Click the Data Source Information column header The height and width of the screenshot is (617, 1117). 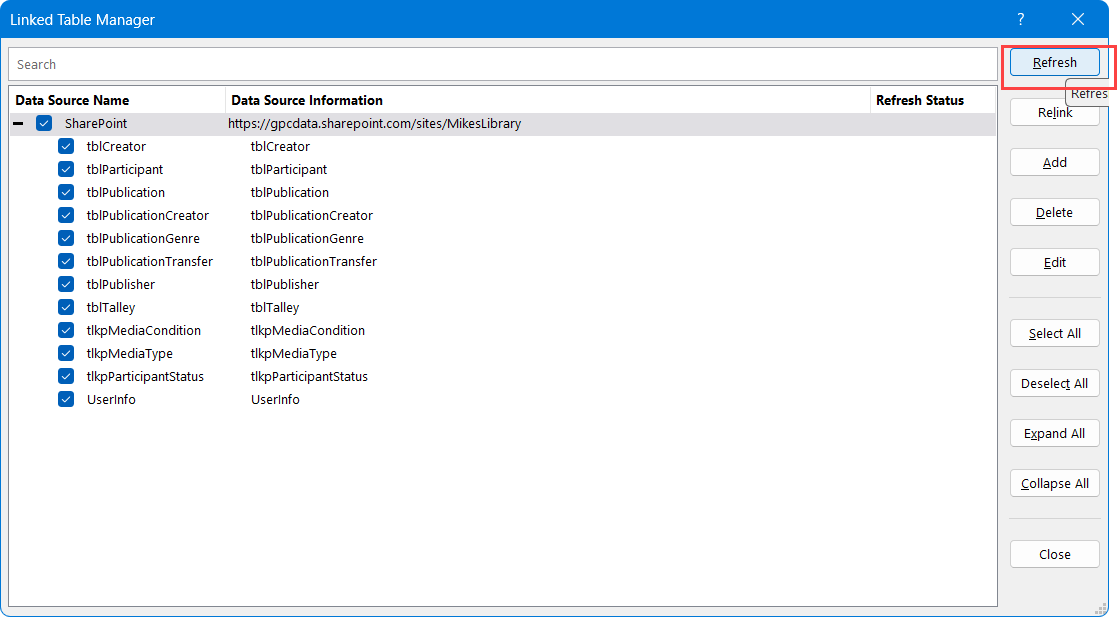(x=548, y=100)
